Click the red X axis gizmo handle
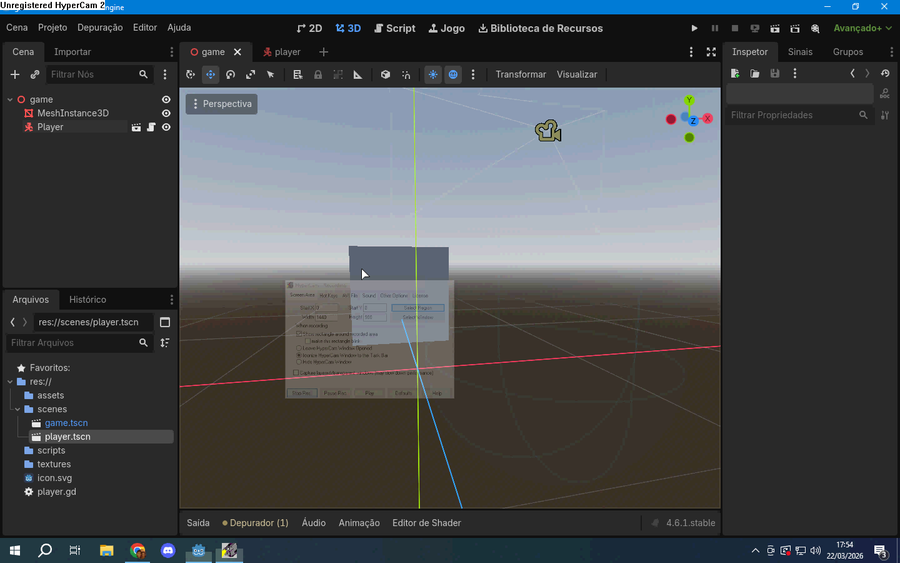Viewport: 900px width, 563px height. [x=708, y=118]
